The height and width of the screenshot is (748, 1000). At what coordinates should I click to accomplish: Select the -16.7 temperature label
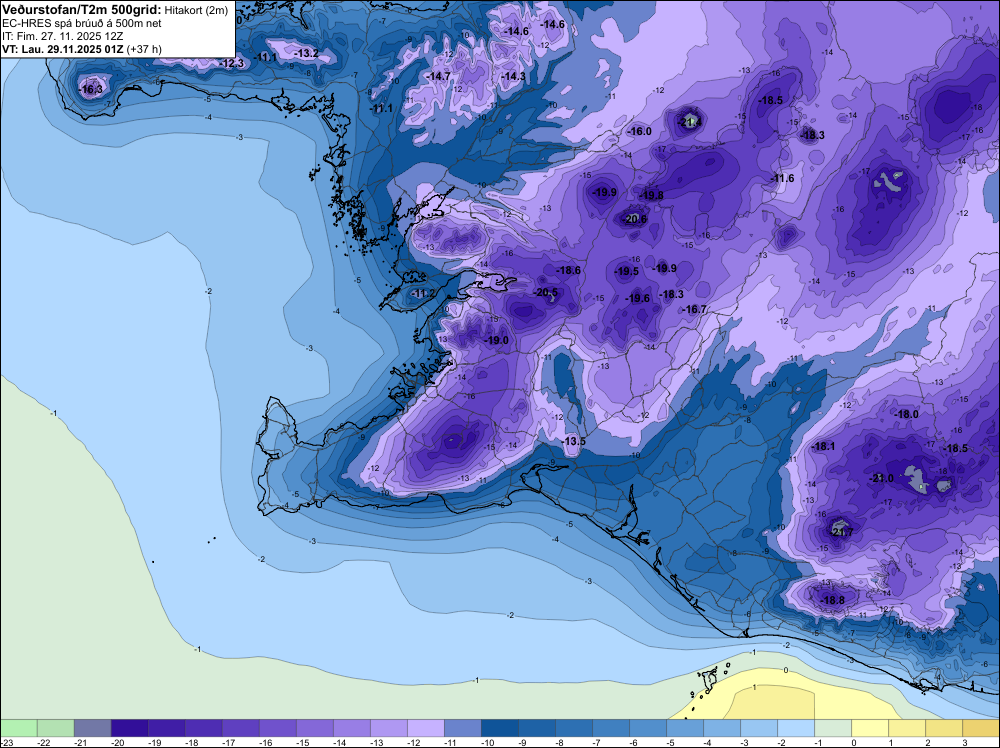point(695,309)
